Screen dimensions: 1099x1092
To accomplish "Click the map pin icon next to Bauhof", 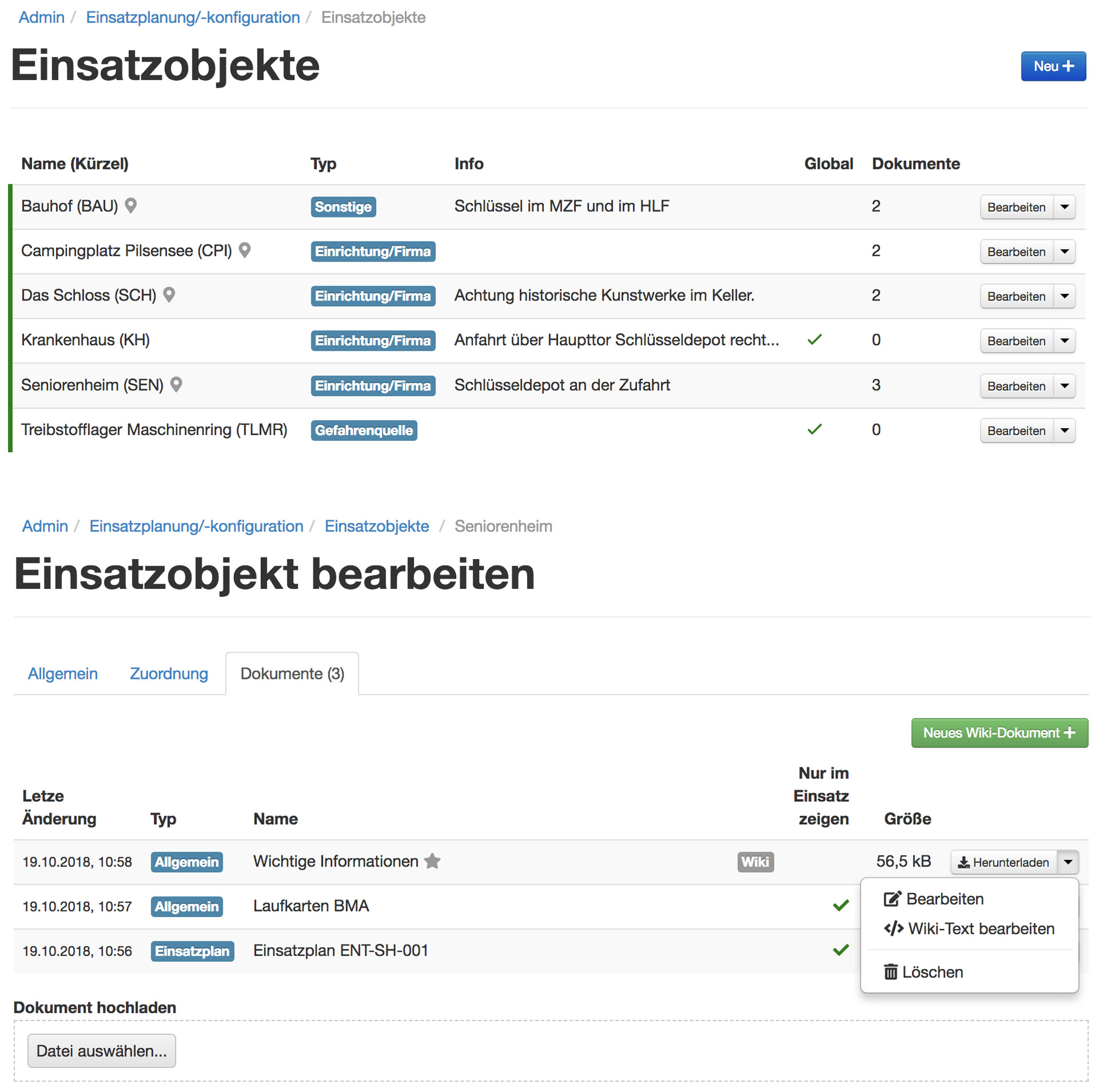I will [x=131, y=205].
